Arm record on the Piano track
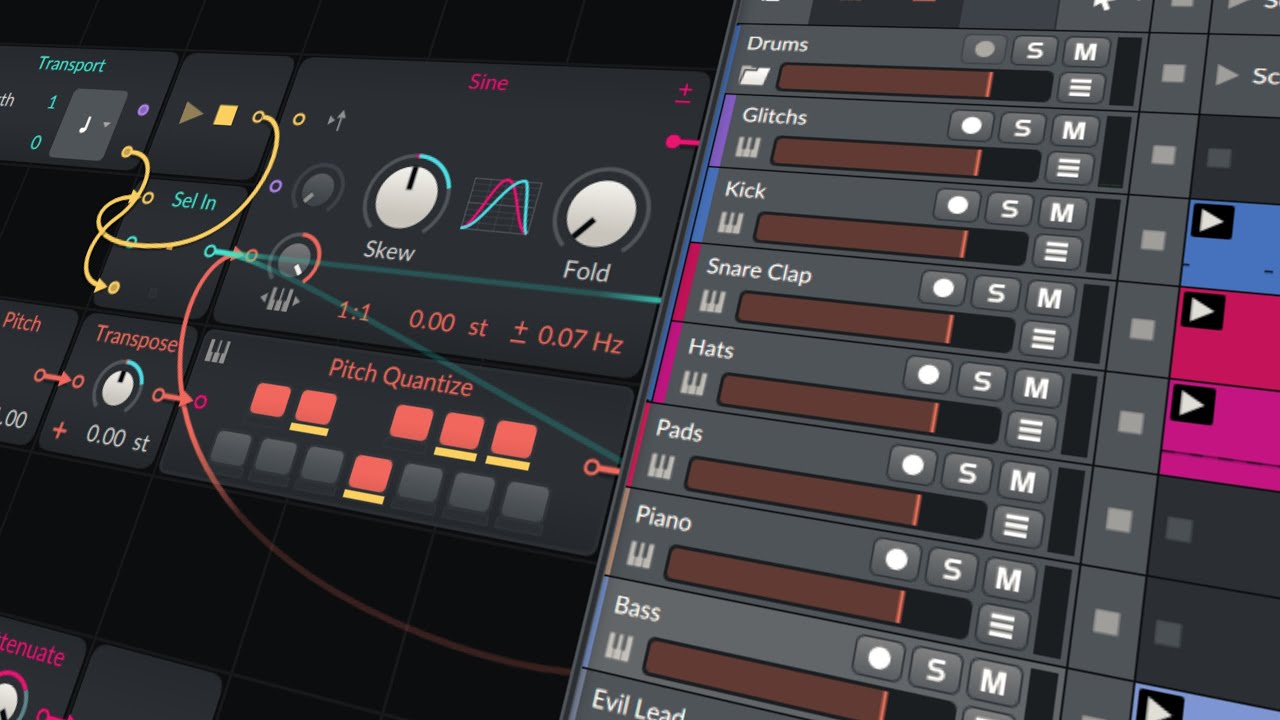This screenshot has width=1280, height=720. click(x=896, y=560)
